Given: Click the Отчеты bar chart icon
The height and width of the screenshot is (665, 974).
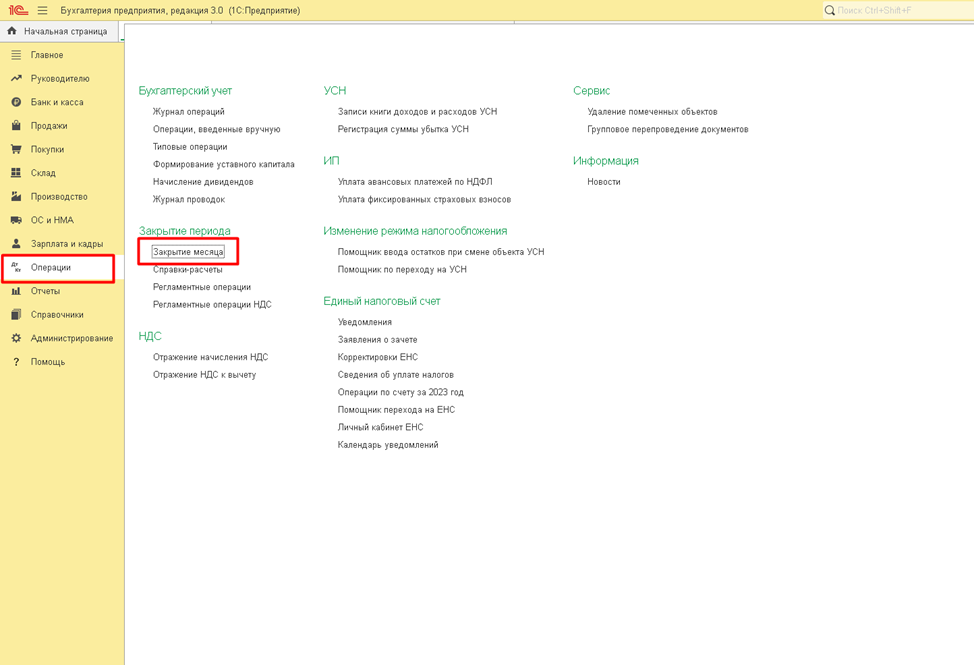Looking at the screenshot, I should 16,291.
